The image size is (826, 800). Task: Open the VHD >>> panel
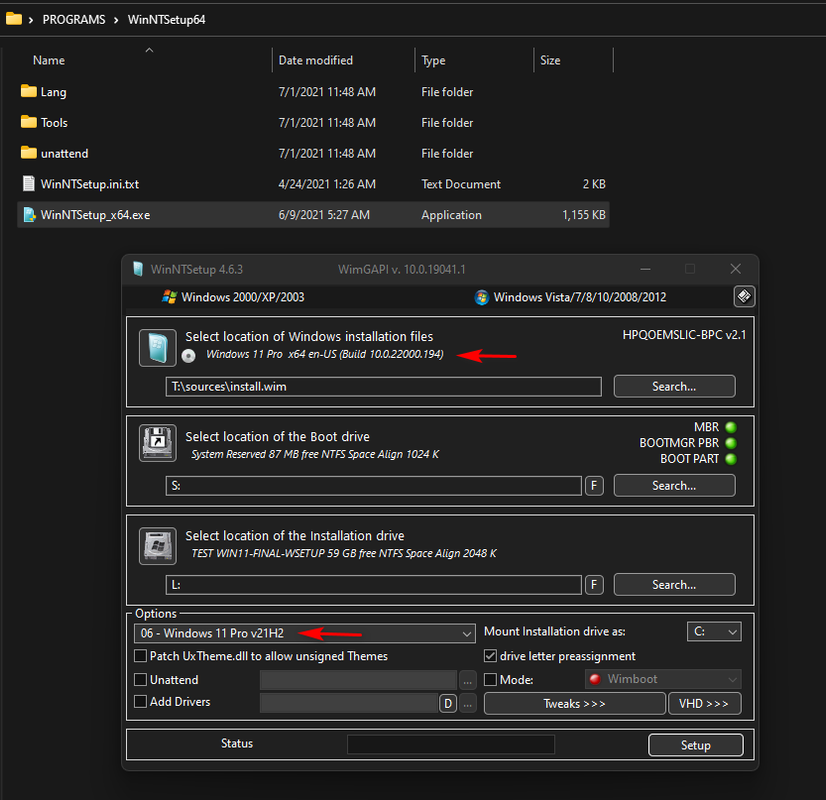[704, 704]
